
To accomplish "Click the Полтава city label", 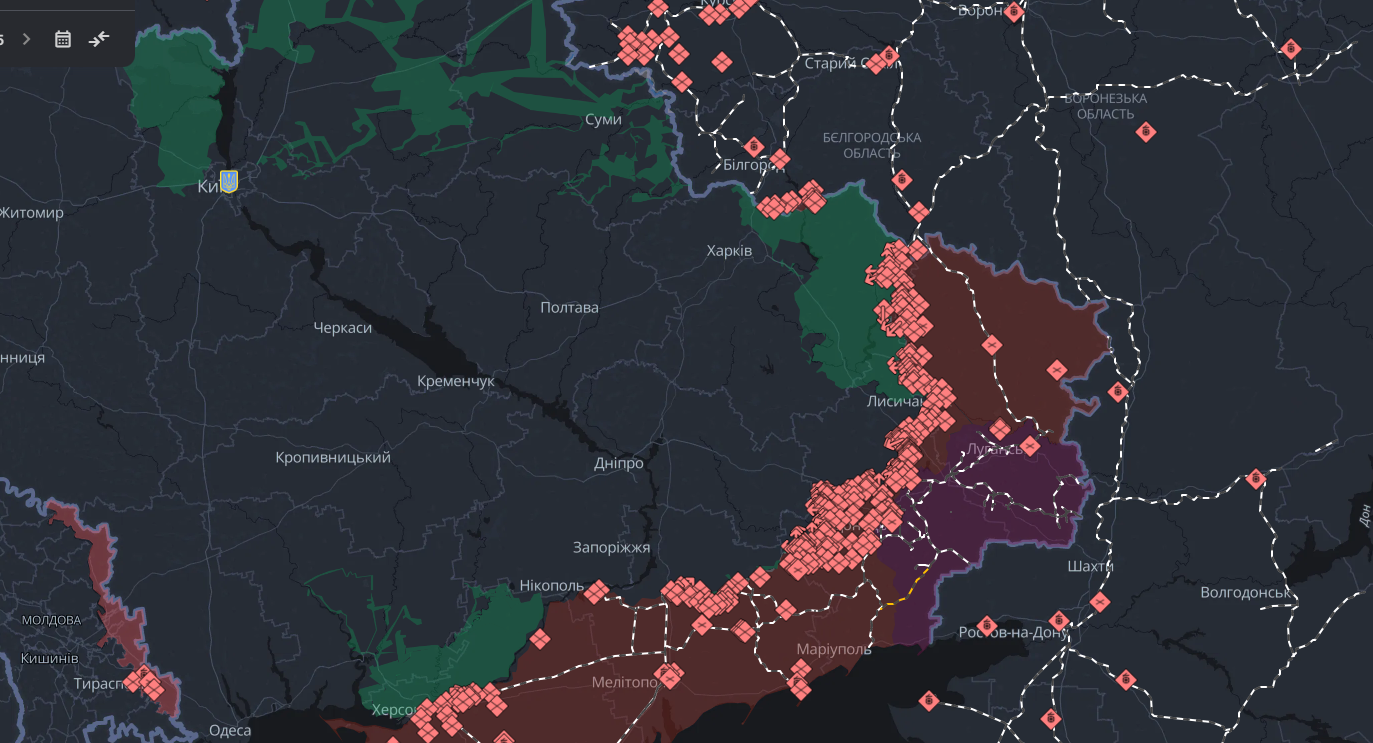I will 569,307.
